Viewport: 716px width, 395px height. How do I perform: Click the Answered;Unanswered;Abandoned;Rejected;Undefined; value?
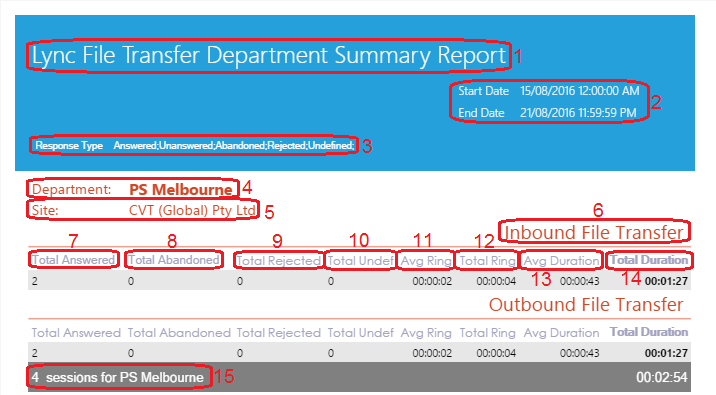coord(234,146)
